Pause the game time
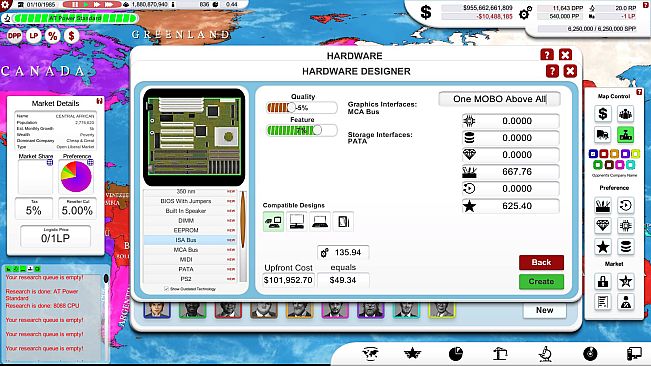 75,4
